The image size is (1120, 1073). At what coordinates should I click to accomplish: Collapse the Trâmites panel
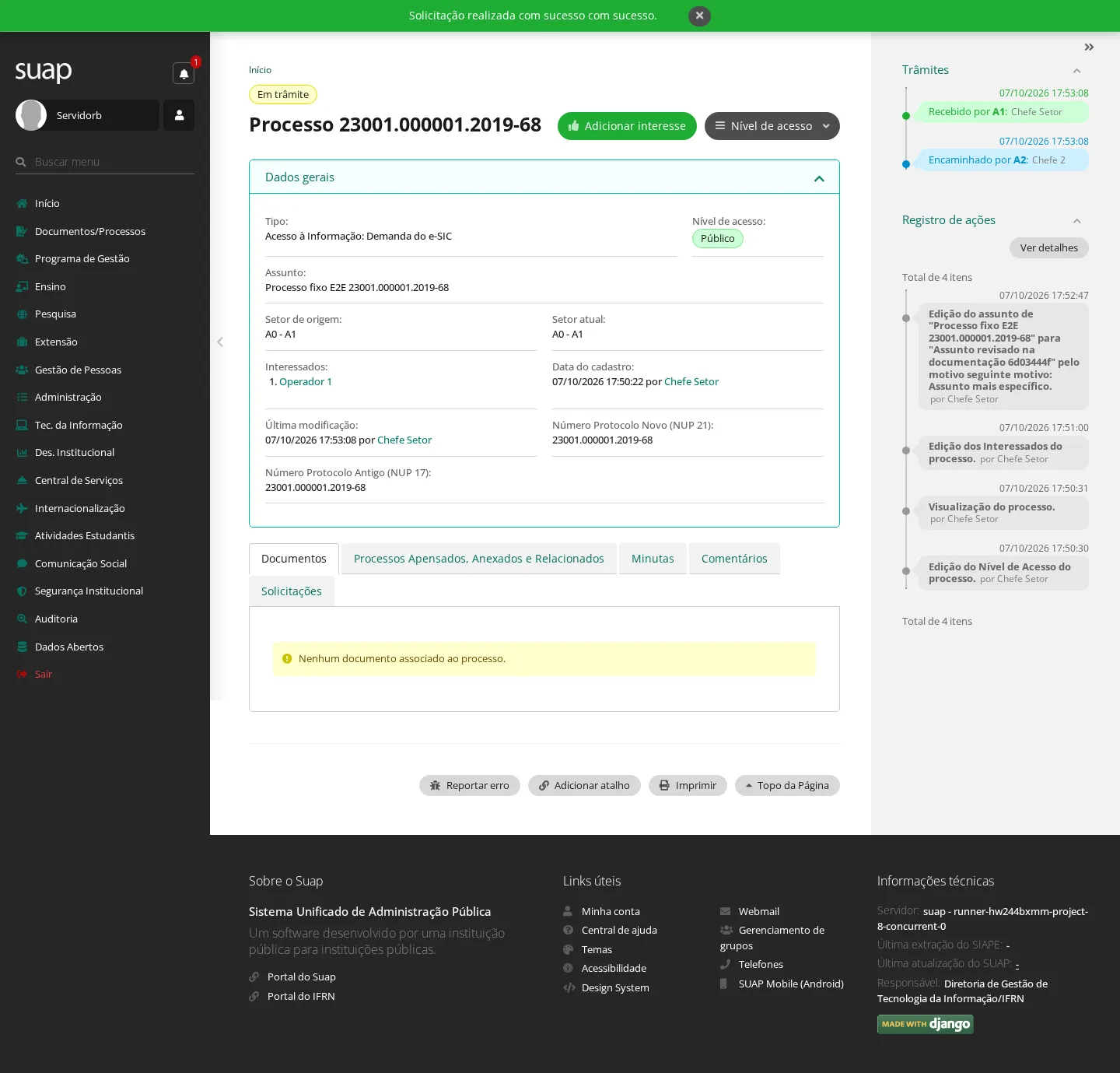point(1077,71)
